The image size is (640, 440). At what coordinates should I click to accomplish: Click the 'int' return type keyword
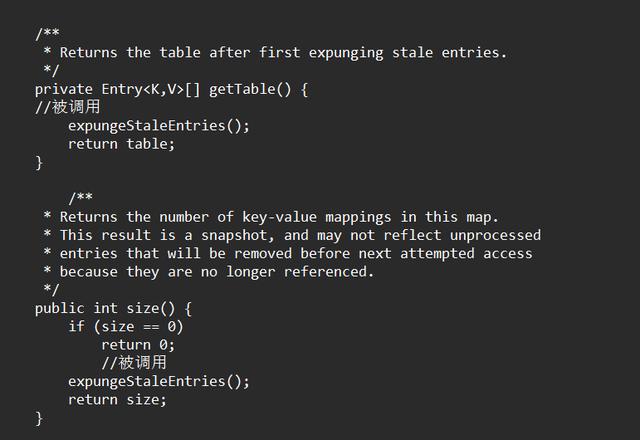[x=105, y=308]
